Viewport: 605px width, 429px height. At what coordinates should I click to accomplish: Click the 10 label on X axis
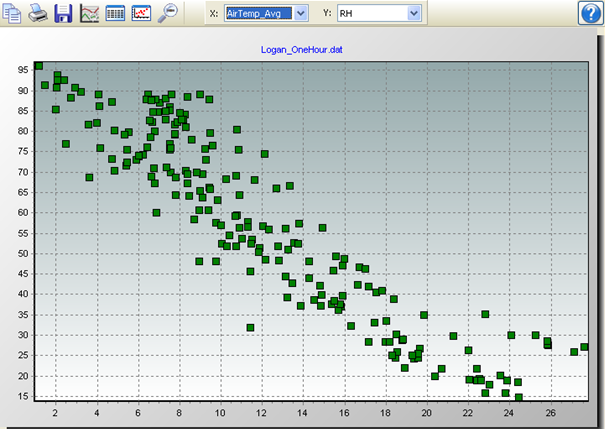coord(220,413)
